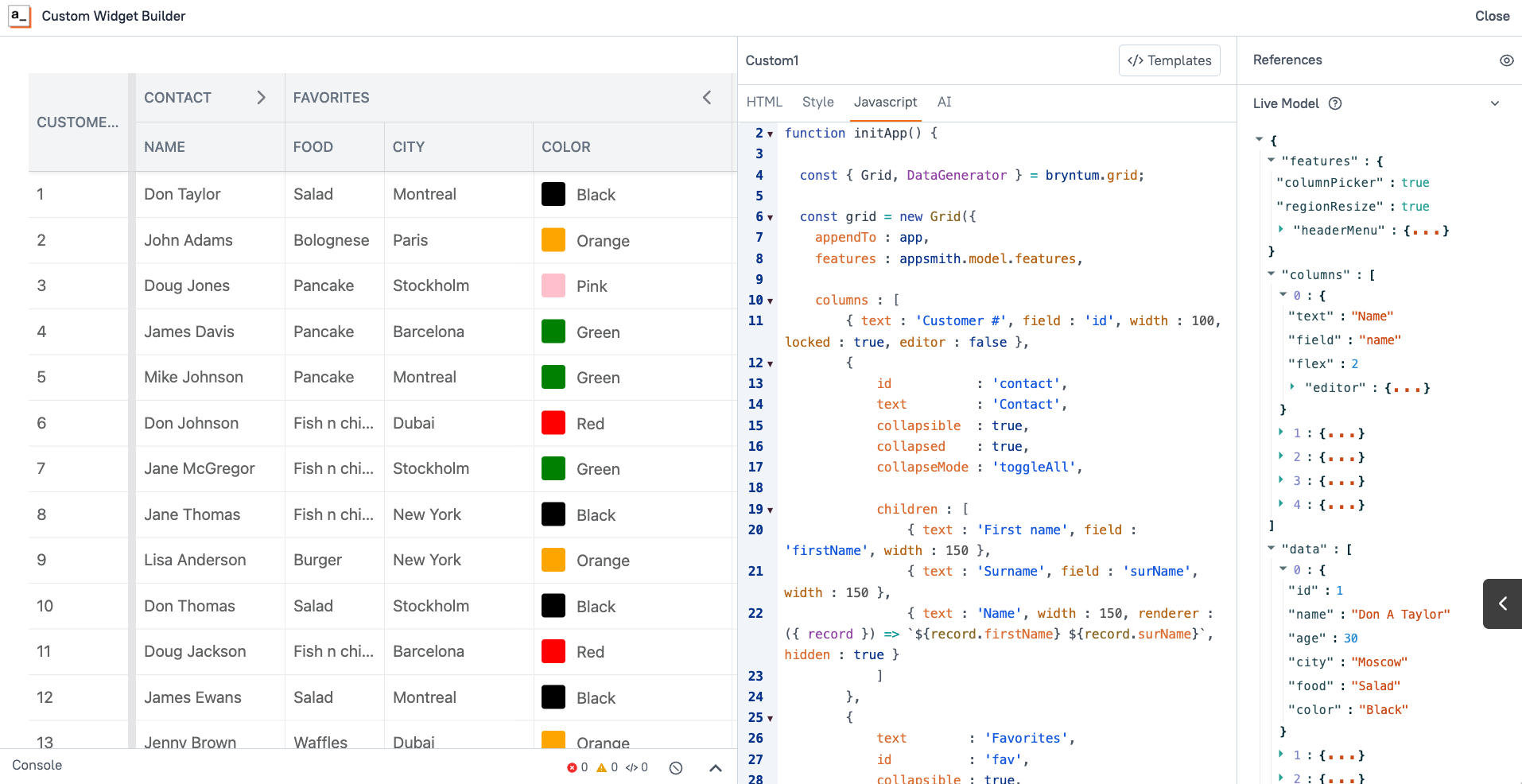Open the AI tab

pyautogui.click(x=945, y=102)
